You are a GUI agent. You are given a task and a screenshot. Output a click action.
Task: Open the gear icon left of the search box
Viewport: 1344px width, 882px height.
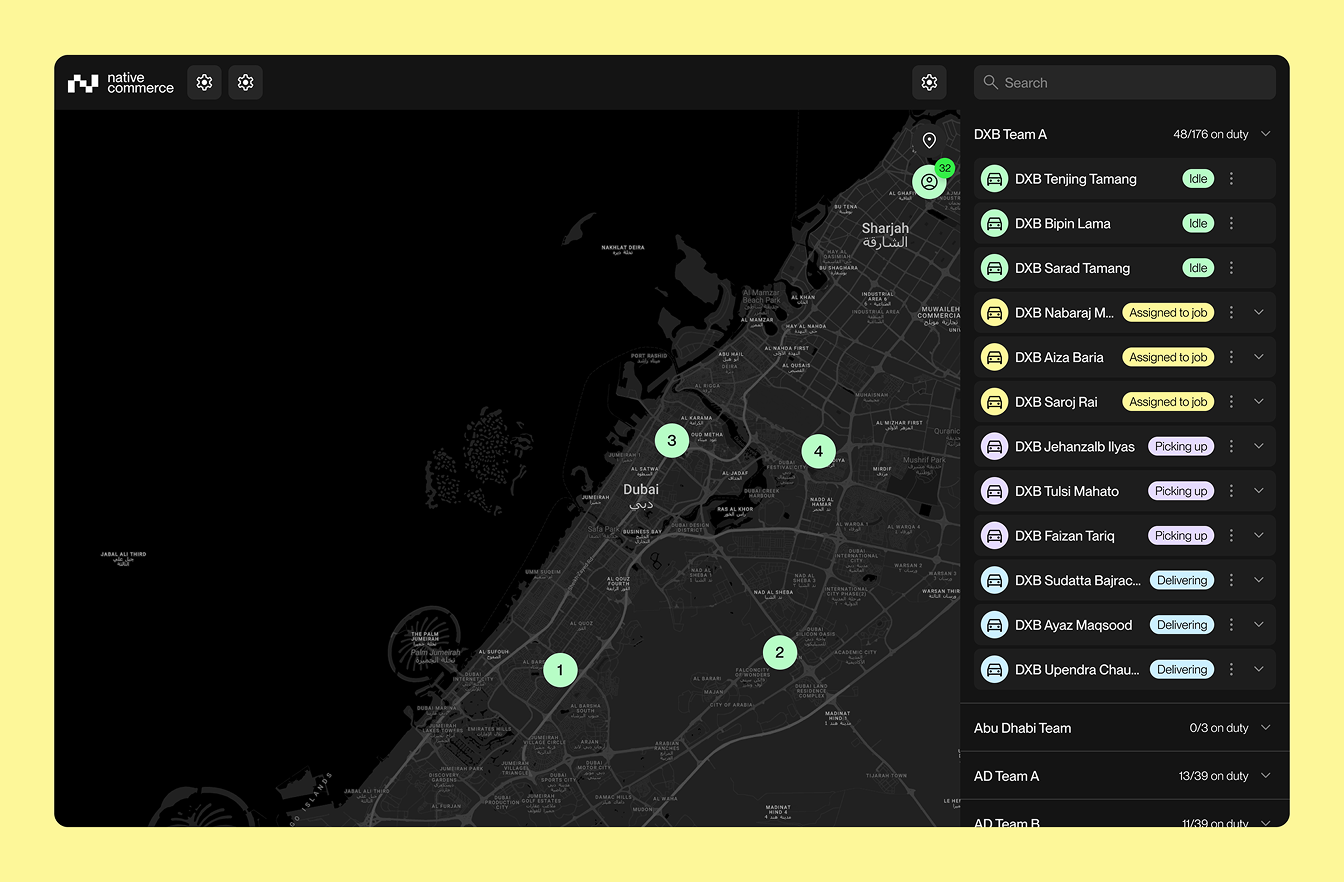tap(929, 83)
